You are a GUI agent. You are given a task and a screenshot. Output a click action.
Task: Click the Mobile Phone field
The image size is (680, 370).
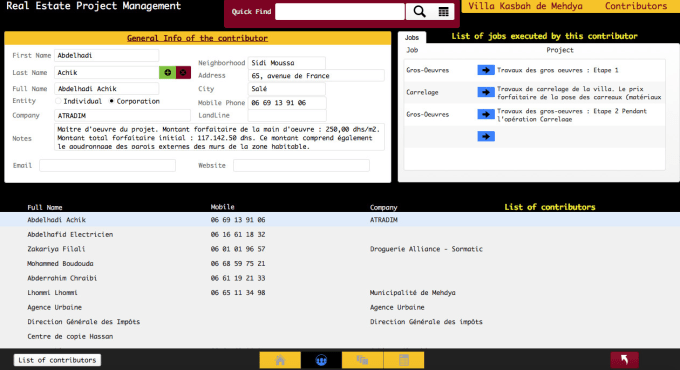click(287, 103)
